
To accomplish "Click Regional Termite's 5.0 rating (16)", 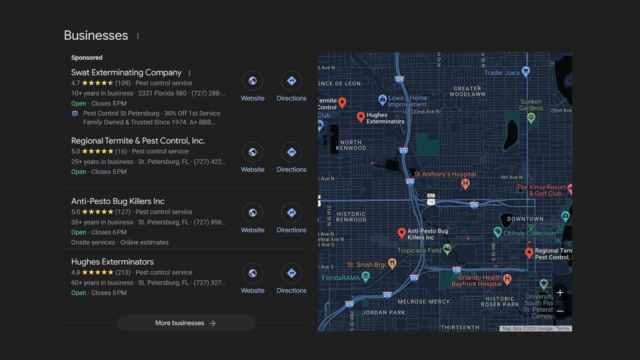I will coord(99,151).
